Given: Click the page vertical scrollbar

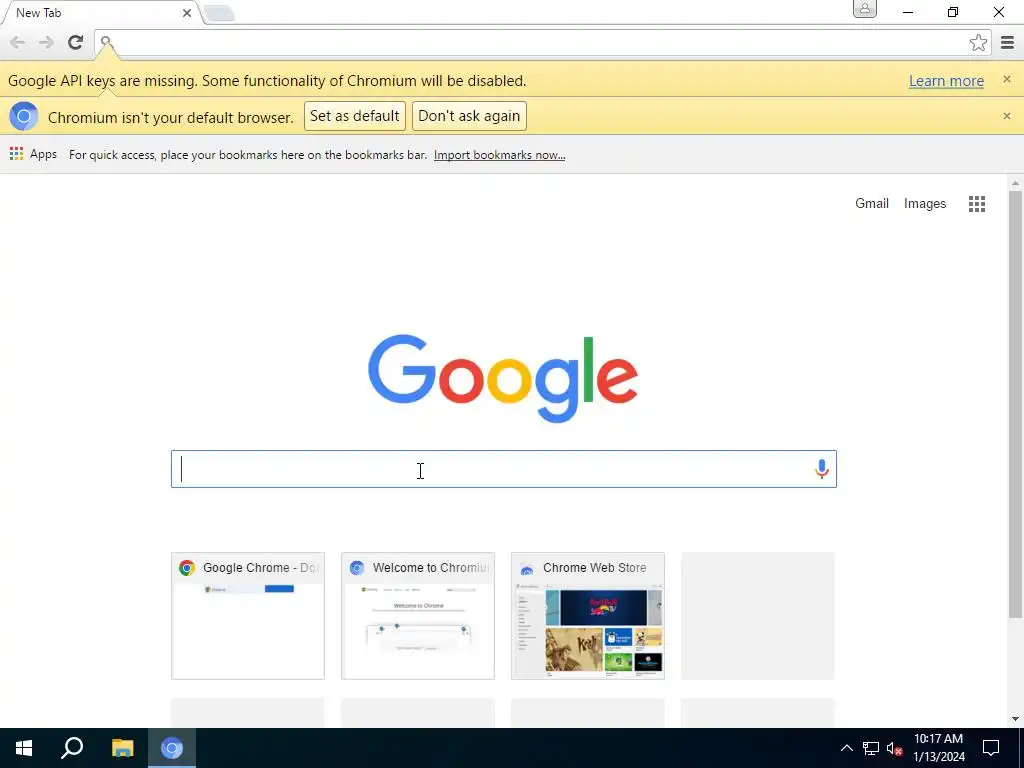Looking at the screenshot, I should pos(1015,404).
